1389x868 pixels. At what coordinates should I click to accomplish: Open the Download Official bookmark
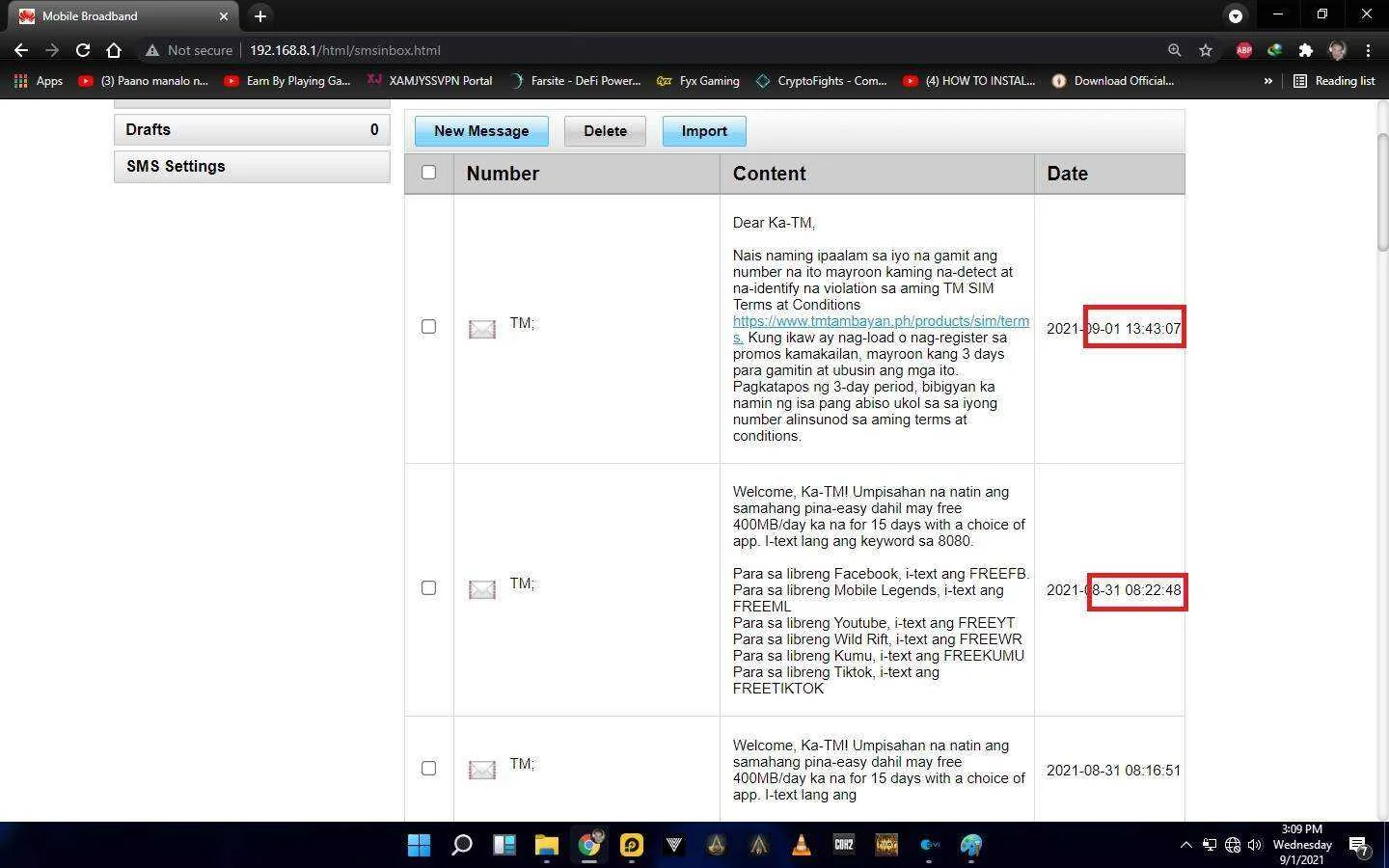click(x=1113, y=81)
